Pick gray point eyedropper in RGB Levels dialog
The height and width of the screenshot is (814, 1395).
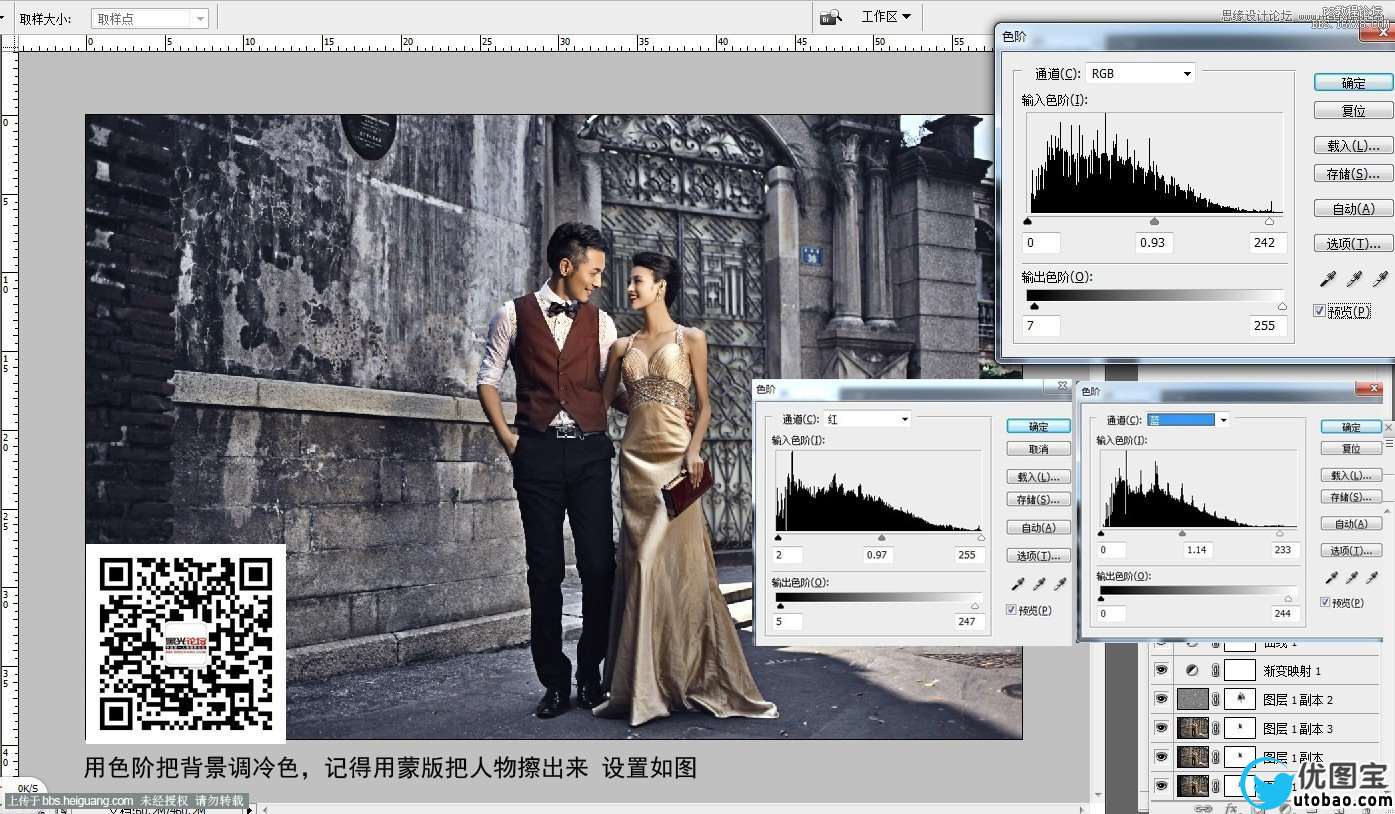tap(1355, 279)
